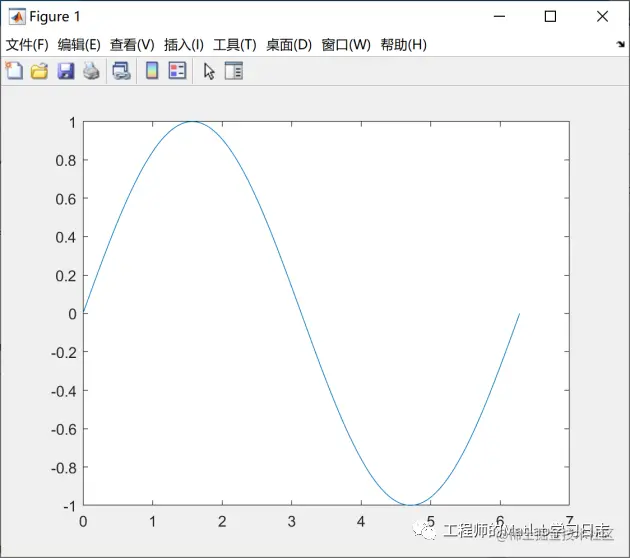Click the Link Plot toolbar icon
630x558 pixels.
pos(121,71)
